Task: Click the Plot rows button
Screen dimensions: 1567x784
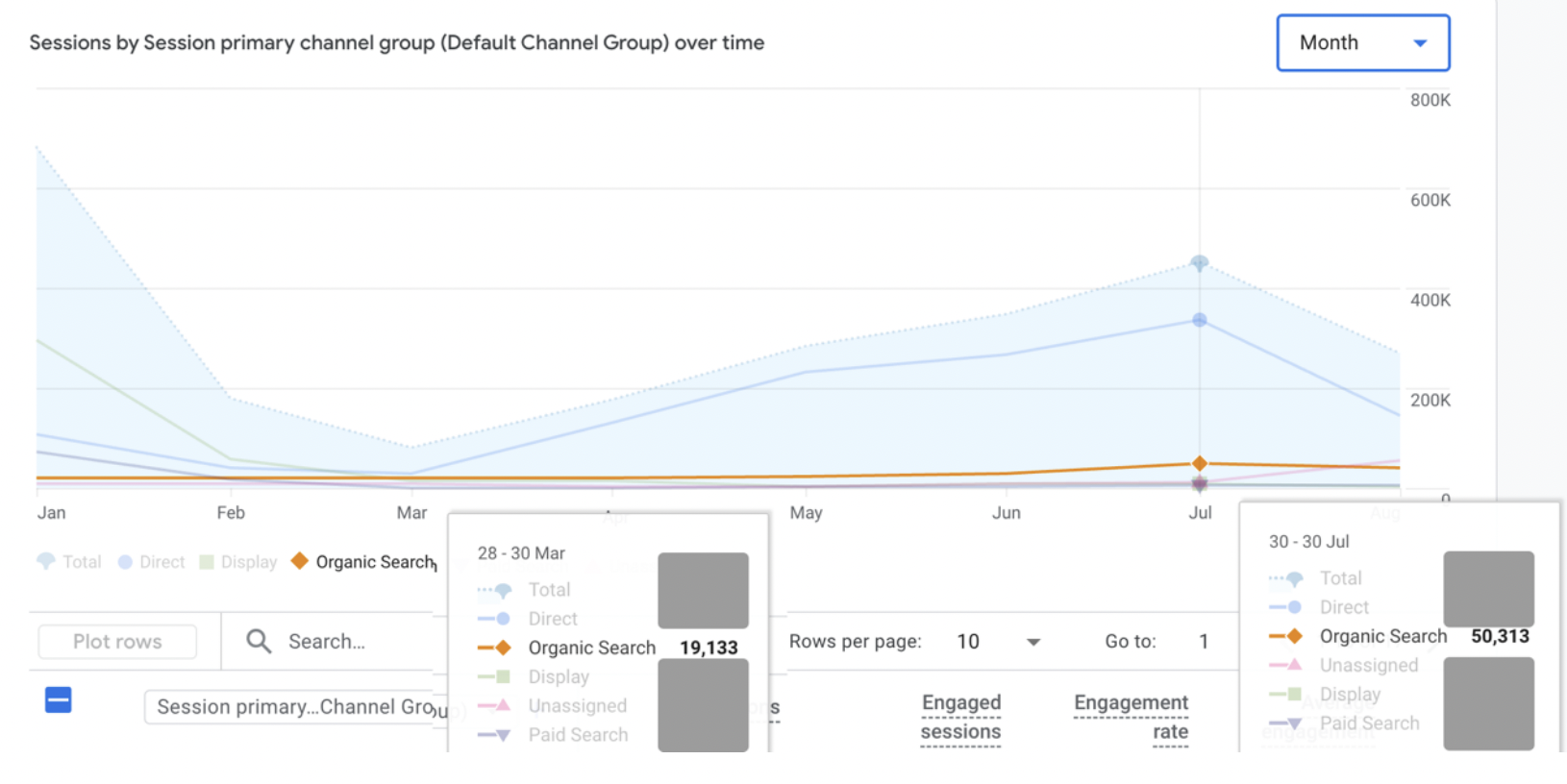Action: click(x=117, y=642)
